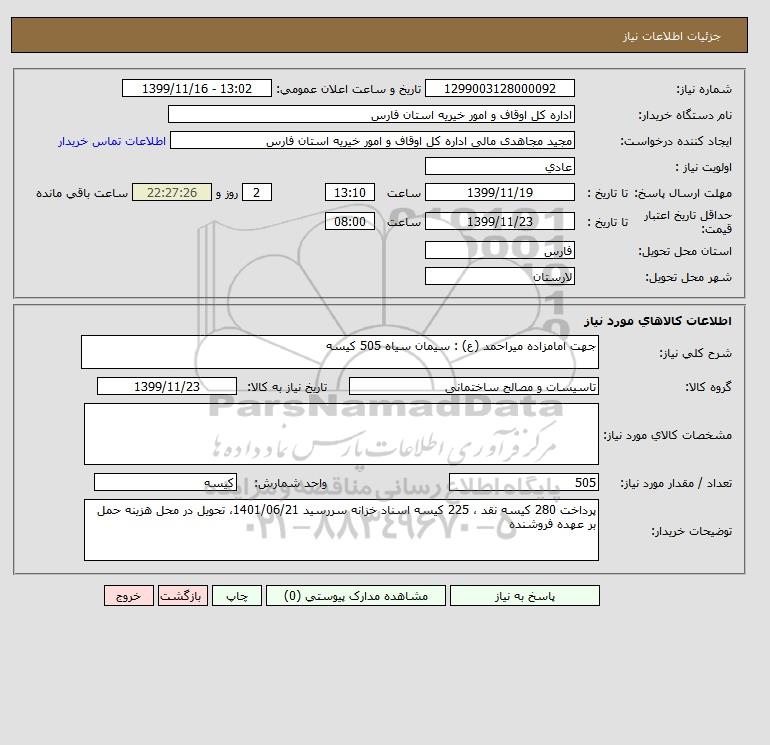Click the تعداد / مقدار مورد نیاز label
The height and width of the screenshot is (745, 770).
click(676, 483)
